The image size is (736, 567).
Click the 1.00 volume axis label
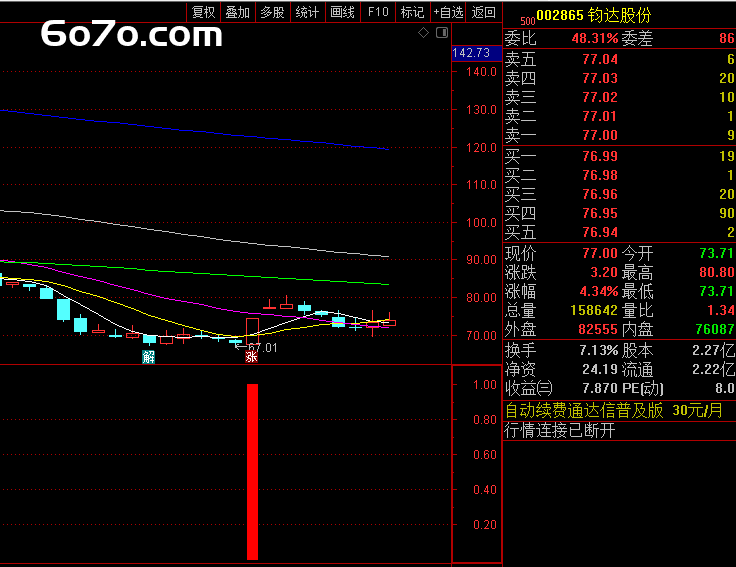pos(485,385)
